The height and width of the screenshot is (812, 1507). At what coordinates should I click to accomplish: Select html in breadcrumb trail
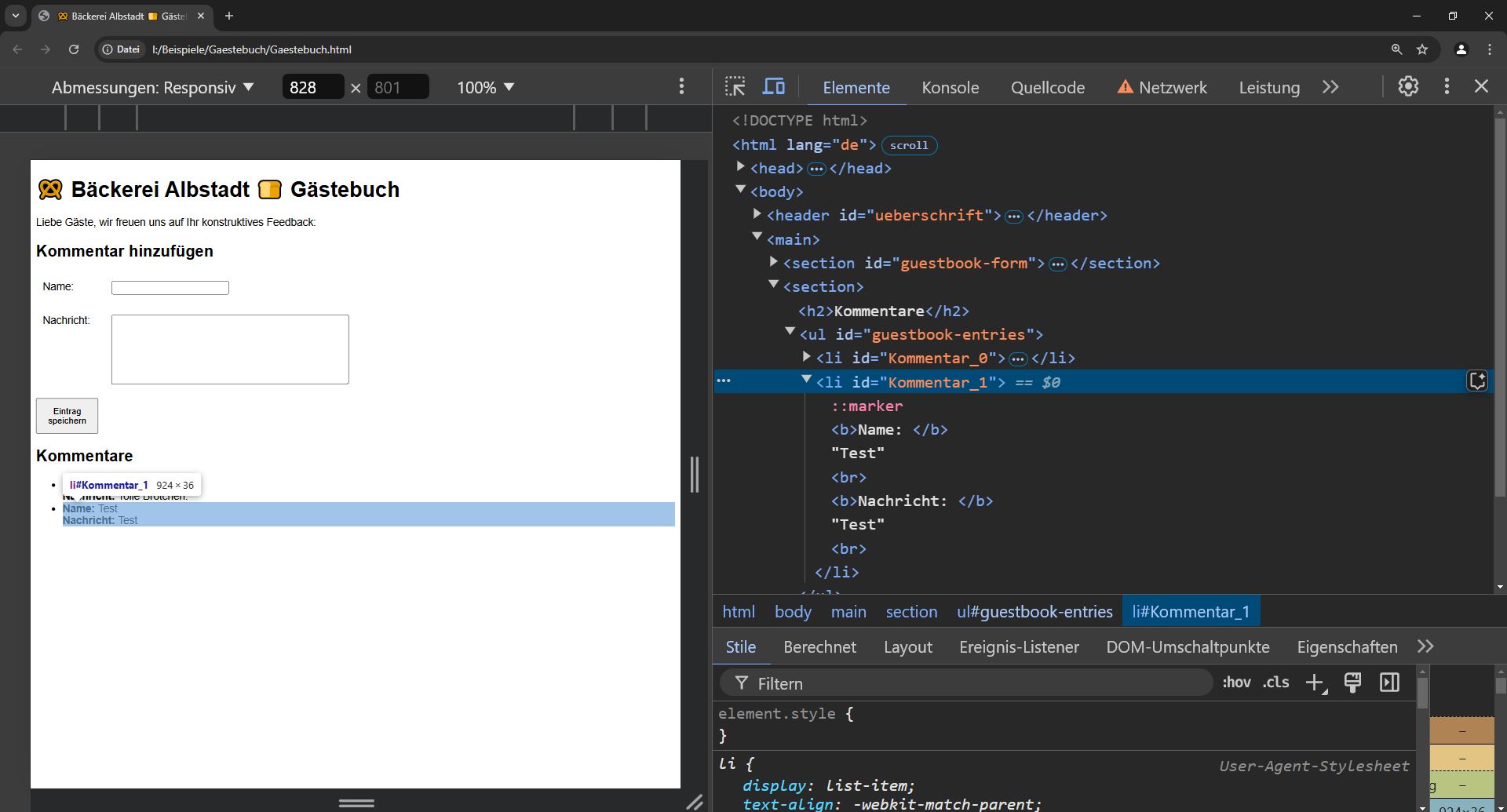point(739,611)
